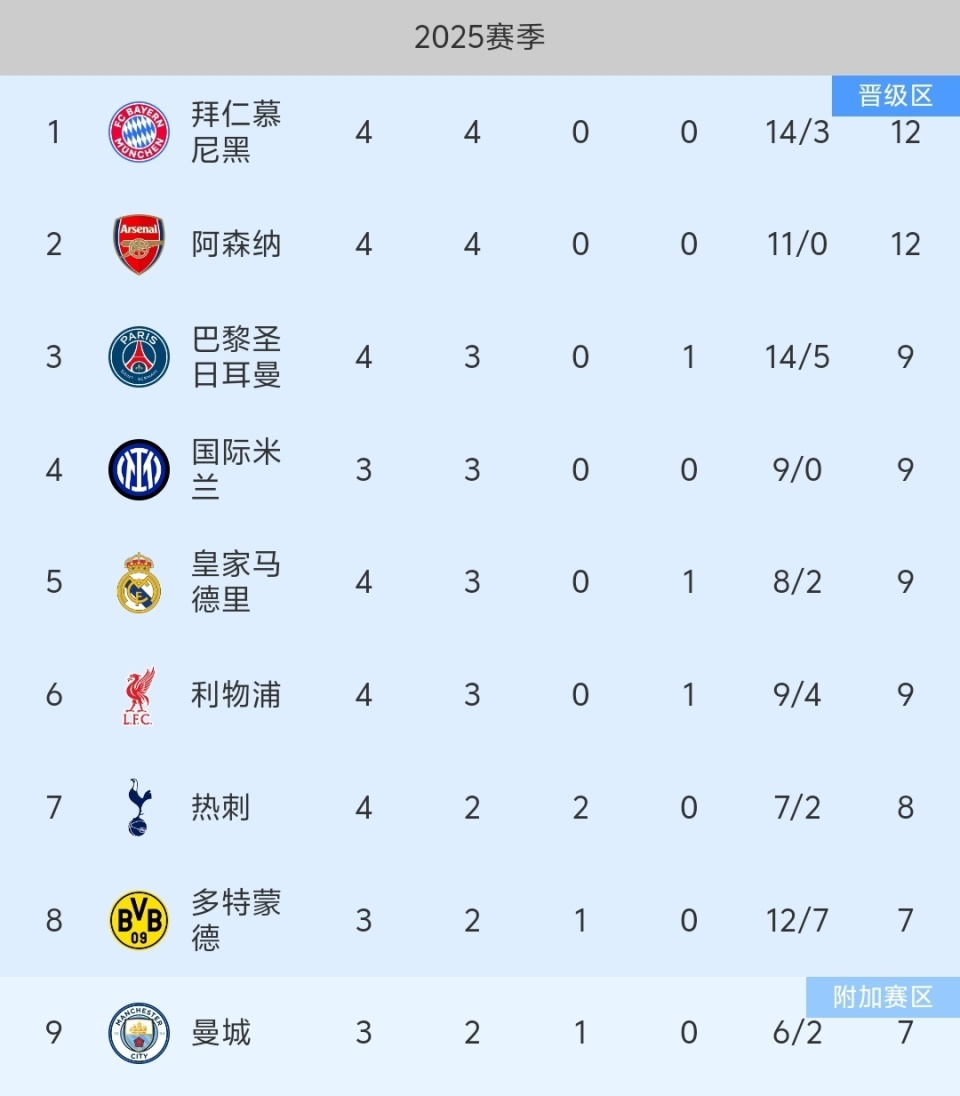Tap the Manchester City crest

(139, 1033)
